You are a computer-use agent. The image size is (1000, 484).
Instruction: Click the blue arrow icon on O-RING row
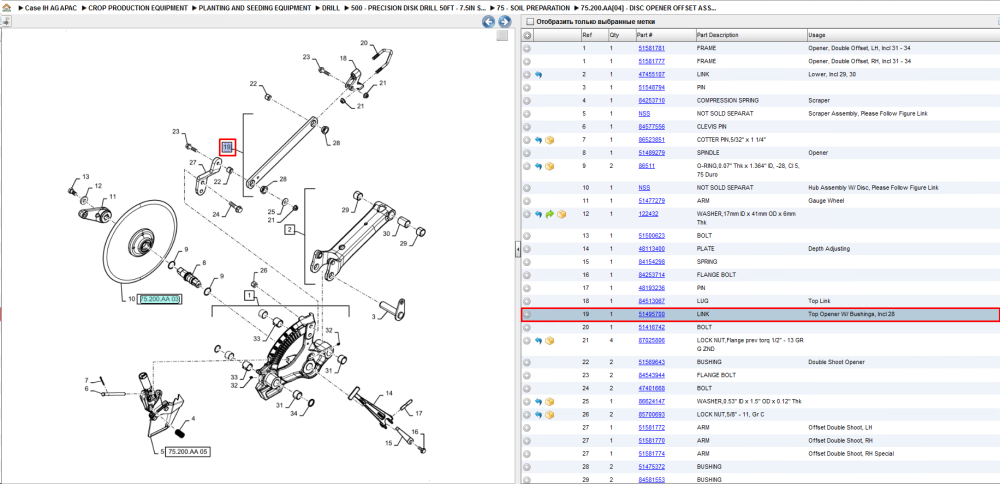point(538,166)
